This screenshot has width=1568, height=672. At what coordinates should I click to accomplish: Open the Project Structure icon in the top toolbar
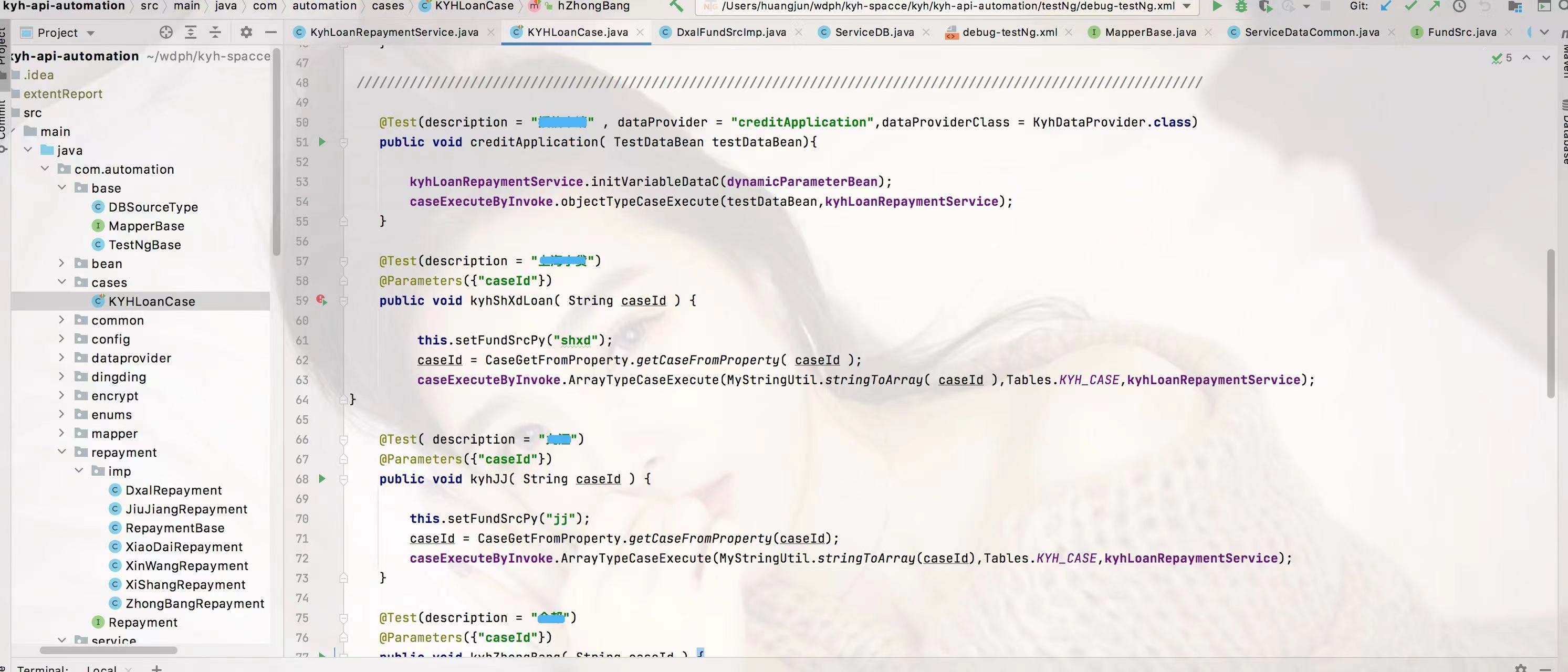click(1515, 6)
